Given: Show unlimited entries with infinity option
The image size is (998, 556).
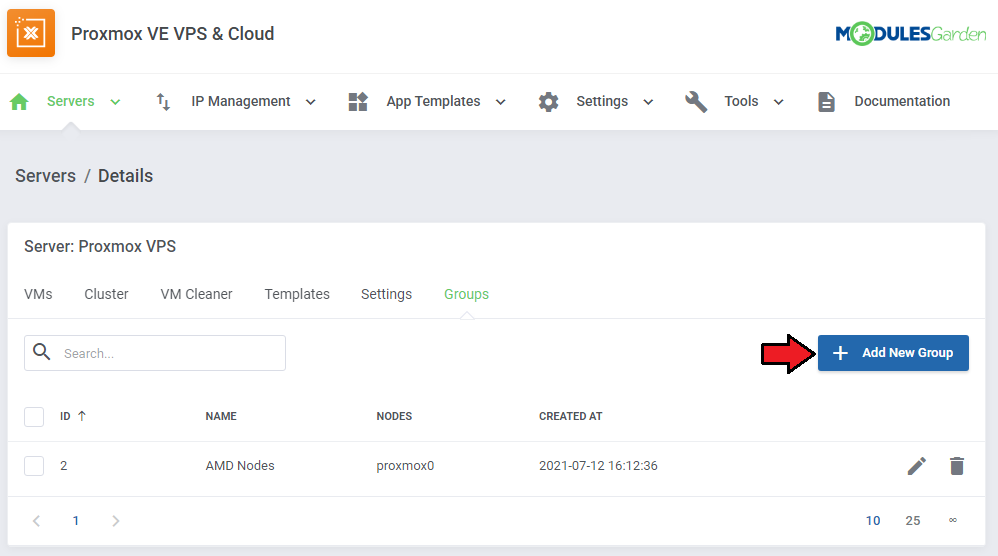Looking at the screenshot, I should tap(953, 520).
